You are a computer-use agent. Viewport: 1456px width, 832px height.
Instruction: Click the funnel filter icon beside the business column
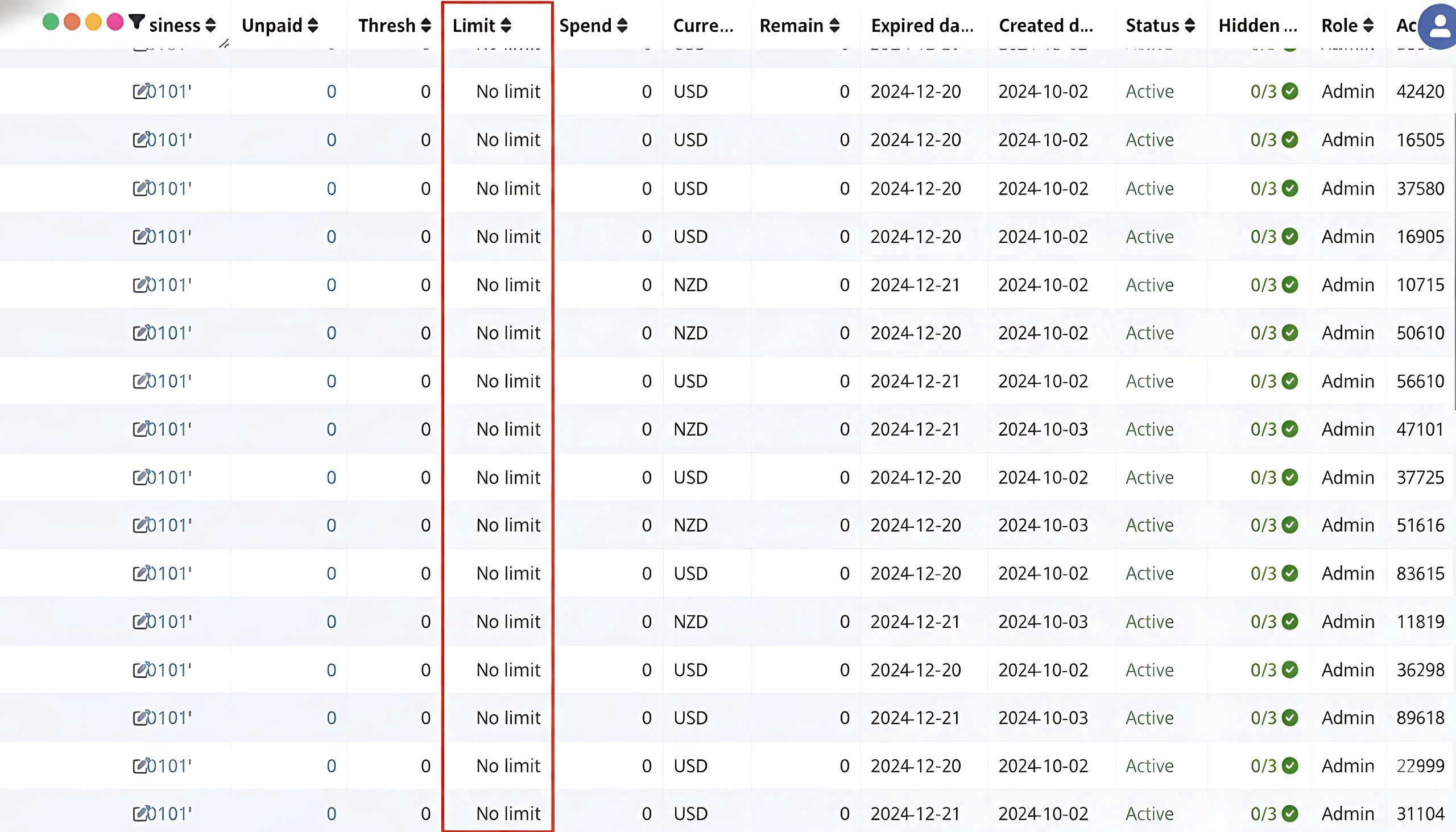(x=136, y=22)
